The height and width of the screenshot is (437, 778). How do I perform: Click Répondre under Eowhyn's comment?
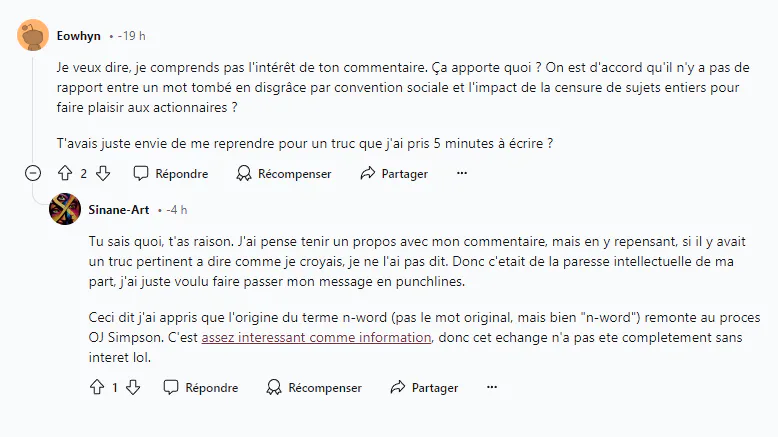coord(171,173)
